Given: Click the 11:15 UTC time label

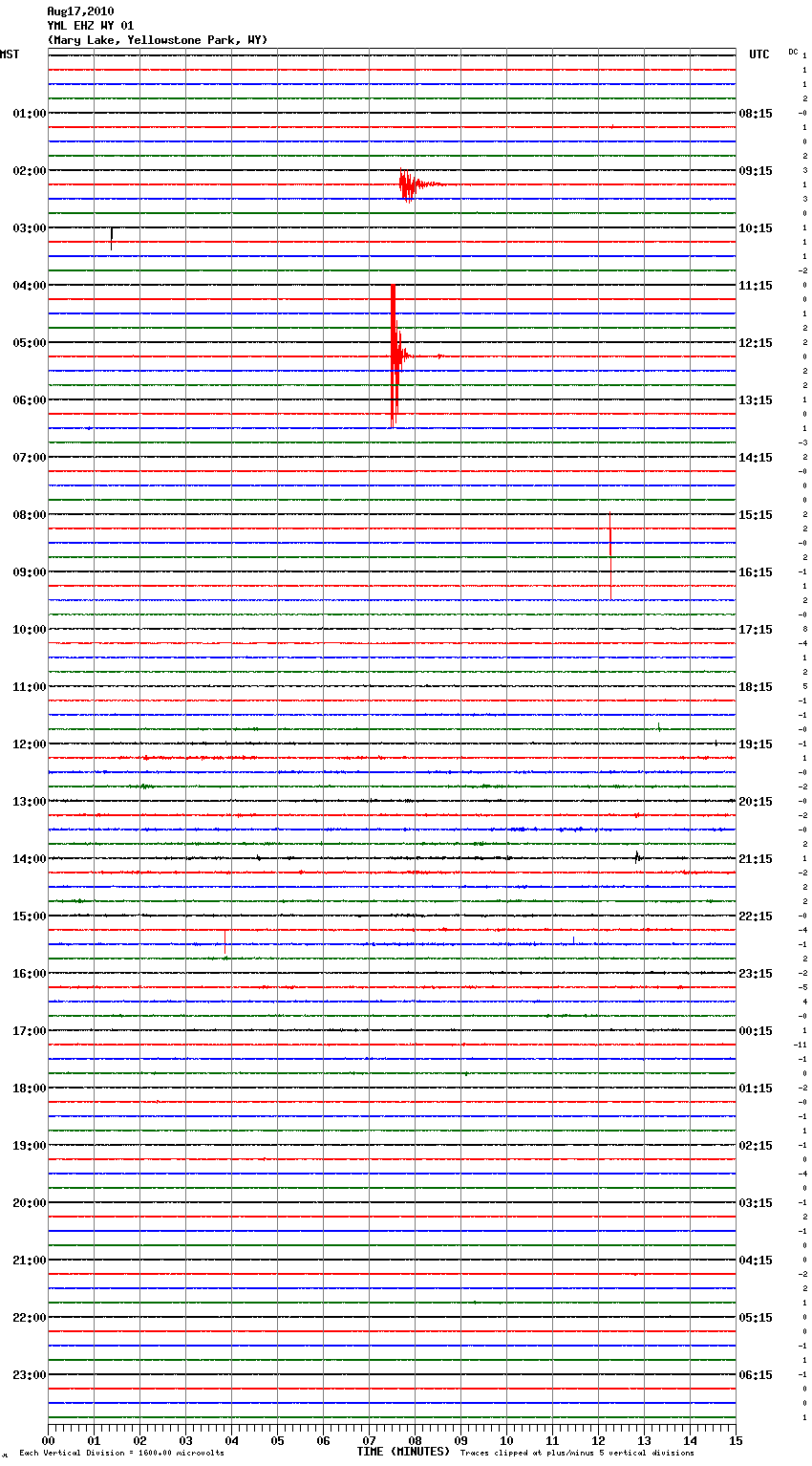Looking at the screenshot, I should [x=756, y=286].
